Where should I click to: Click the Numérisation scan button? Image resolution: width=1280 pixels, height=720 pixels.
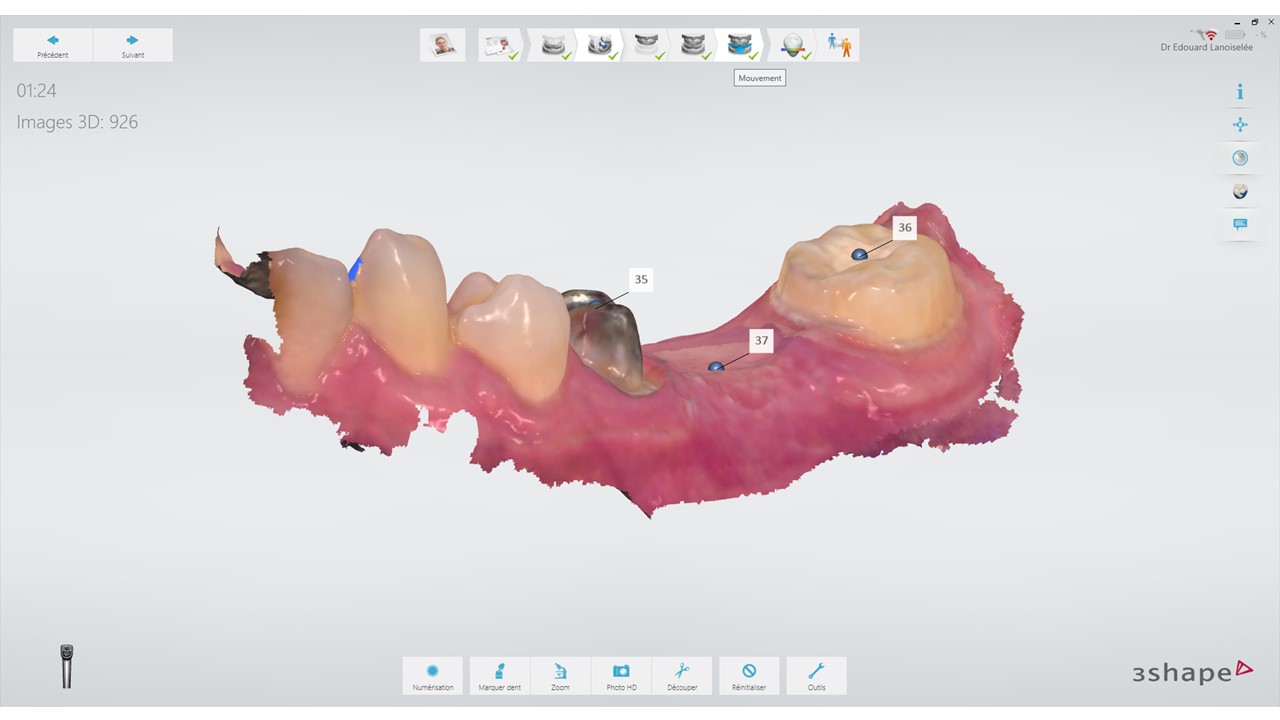(433, 675)
